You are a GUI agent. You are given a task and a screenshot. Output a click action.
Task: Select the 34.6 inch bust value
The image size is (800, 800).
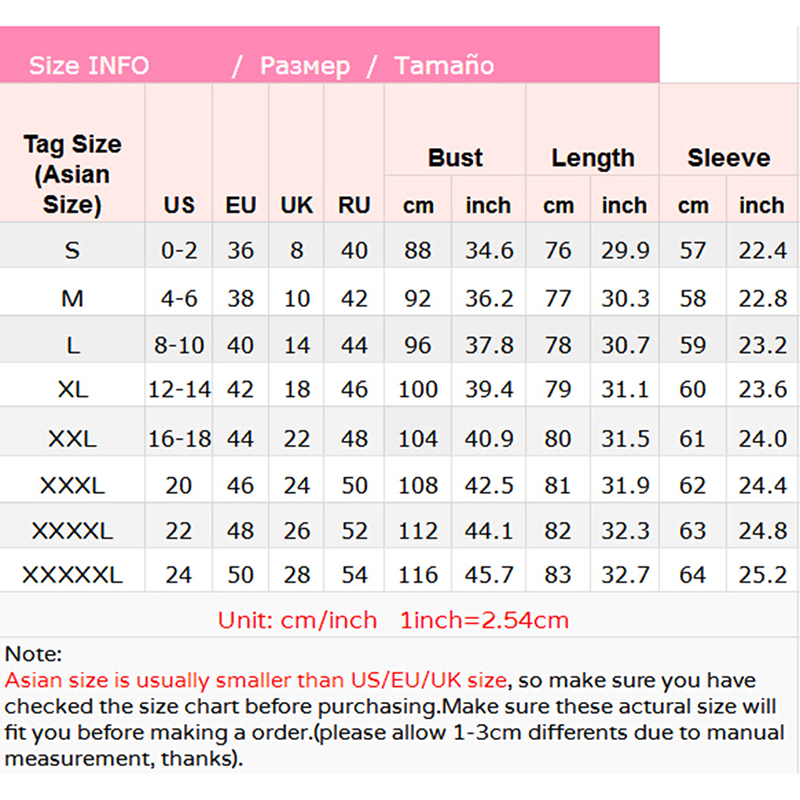[489, 251]
